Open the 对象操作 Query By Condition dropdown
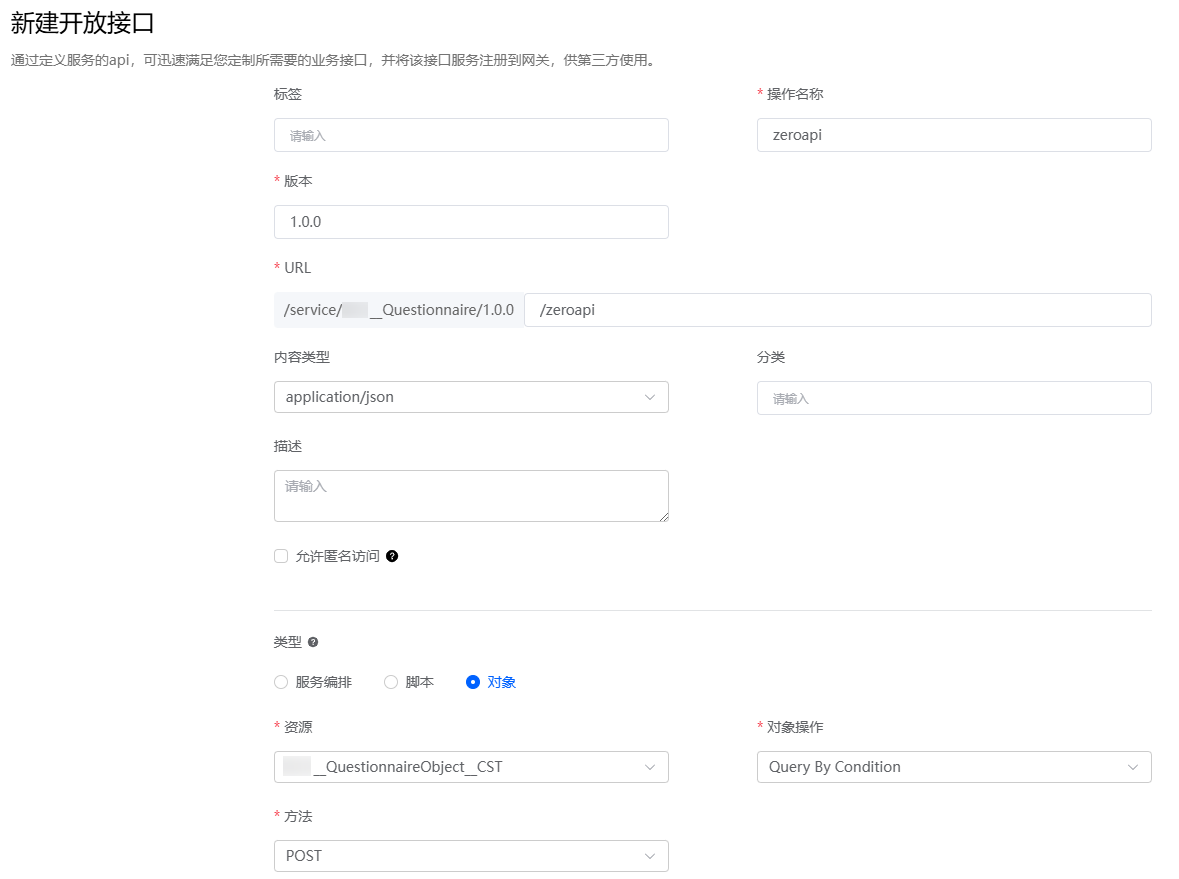Image resolution: width=1179 pixels, height=879 pixels. click(x=954, y=767)
